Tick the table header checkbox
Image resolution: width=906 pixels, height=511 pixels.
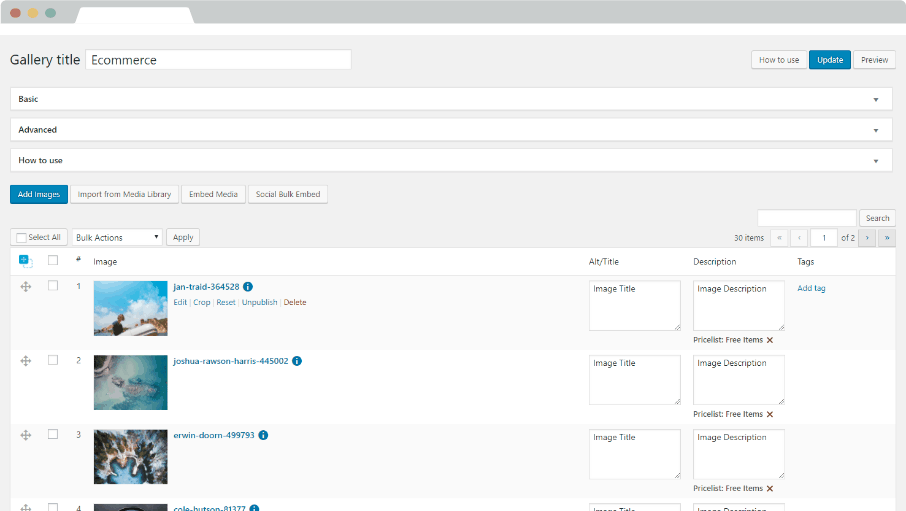pyautogui.click(x=53, y=260)
